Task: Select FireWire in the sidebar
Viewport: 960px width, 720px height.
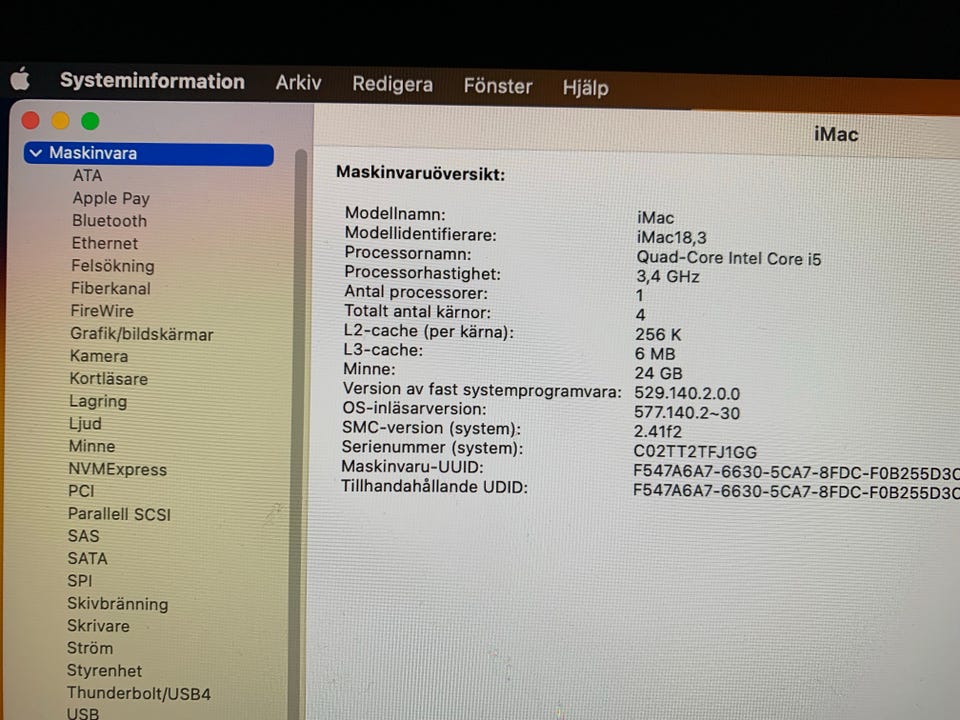Action: click(x=102, y=311)
